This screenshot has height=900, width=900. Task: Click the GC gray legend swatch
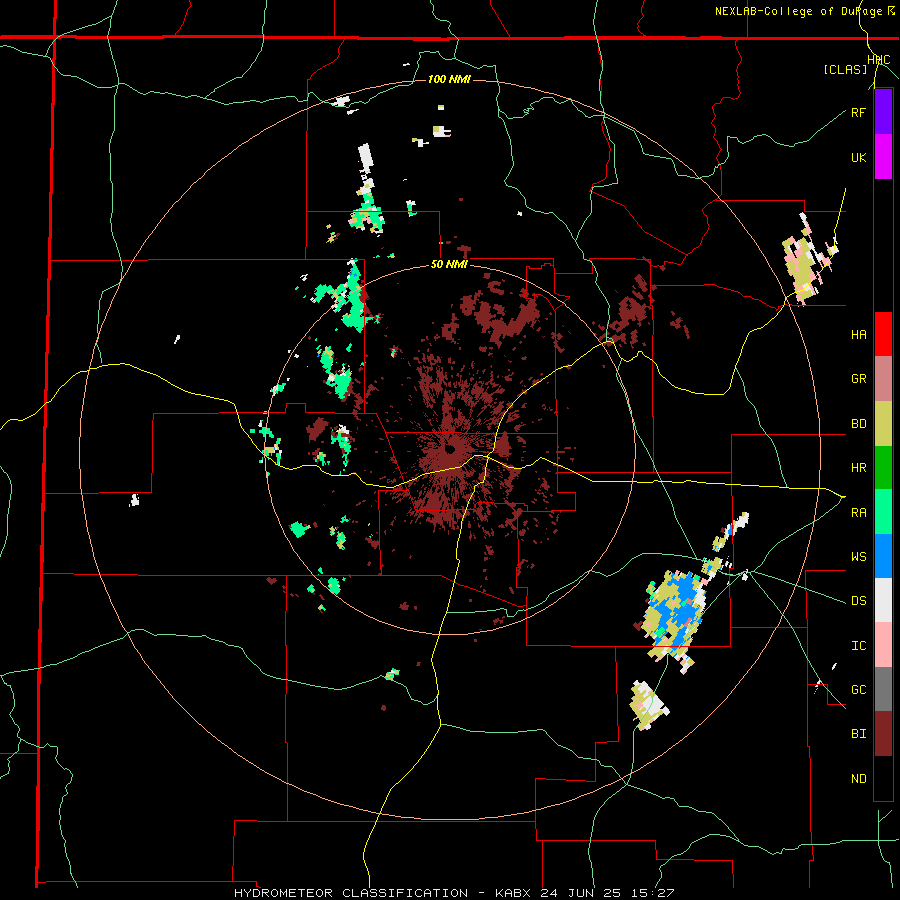[x=883, y=689]
